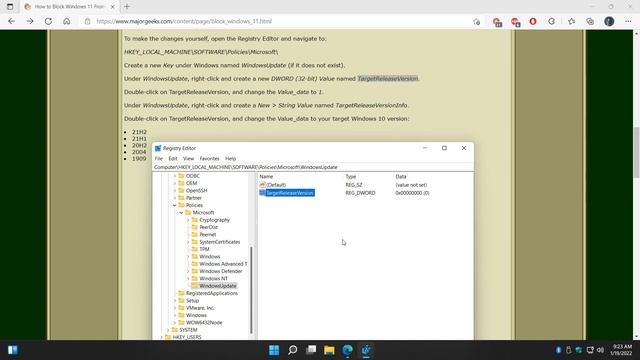Click the Registry Editor address path bar
The image size is (640, 360).
[313, 167]
